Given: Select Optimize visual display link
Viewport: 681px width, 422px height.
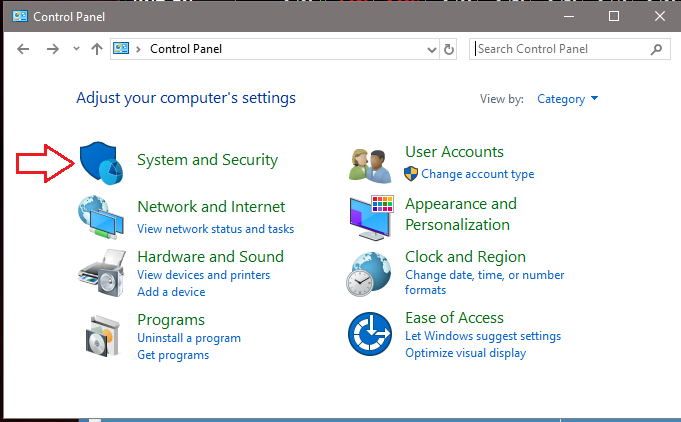Looking at the screenshot, I should [466, 353].
